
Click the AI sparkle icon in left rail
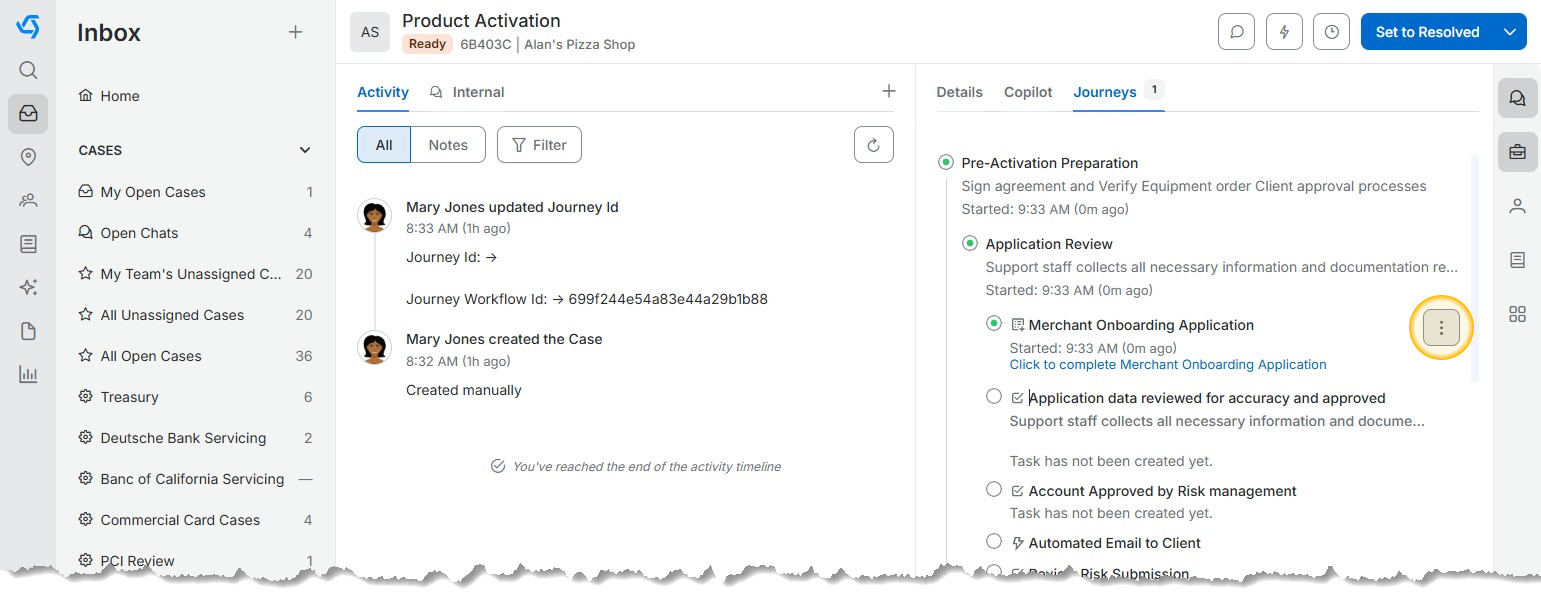pyautogui.click(x=28, y=288)
